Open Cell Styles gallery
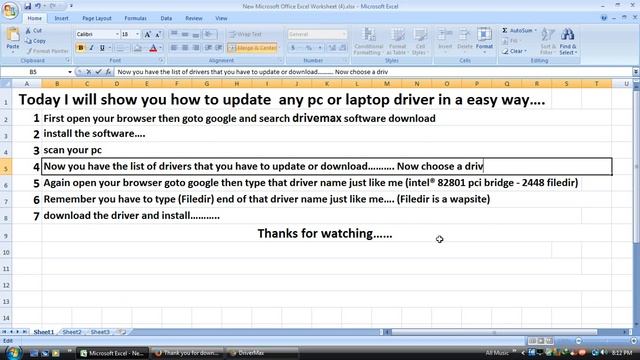The height and width of the screenshot is (360, 640). click(x=420, y=41)
